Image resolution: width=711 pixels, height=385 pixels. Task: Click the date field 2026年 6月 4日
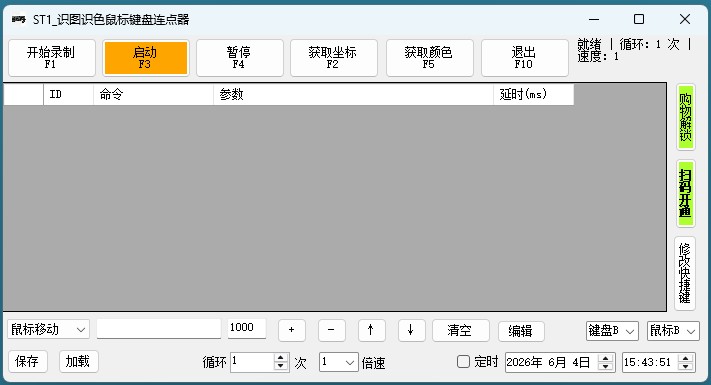pyautogui.click(x=551, y=362)
